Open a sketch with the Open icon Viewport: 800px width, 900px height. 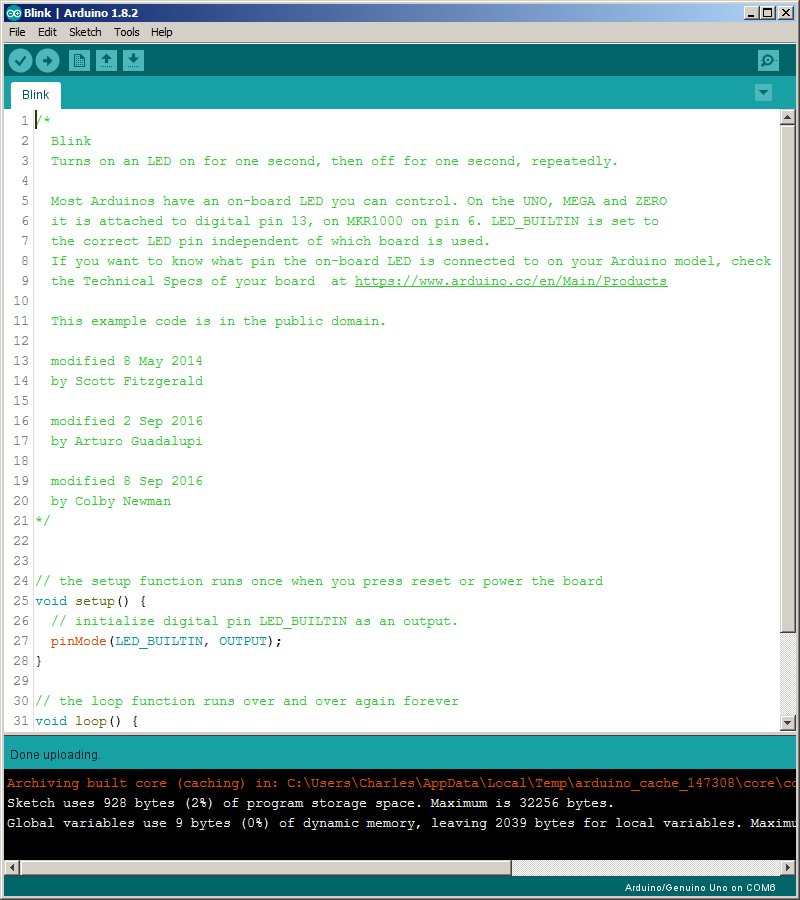click(106, 61)
